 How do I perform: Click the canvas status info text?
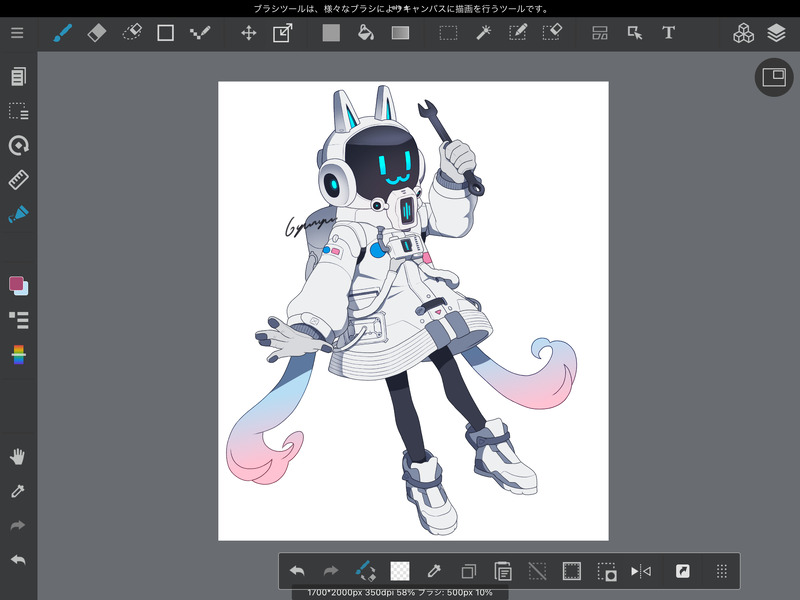point(400,593)
